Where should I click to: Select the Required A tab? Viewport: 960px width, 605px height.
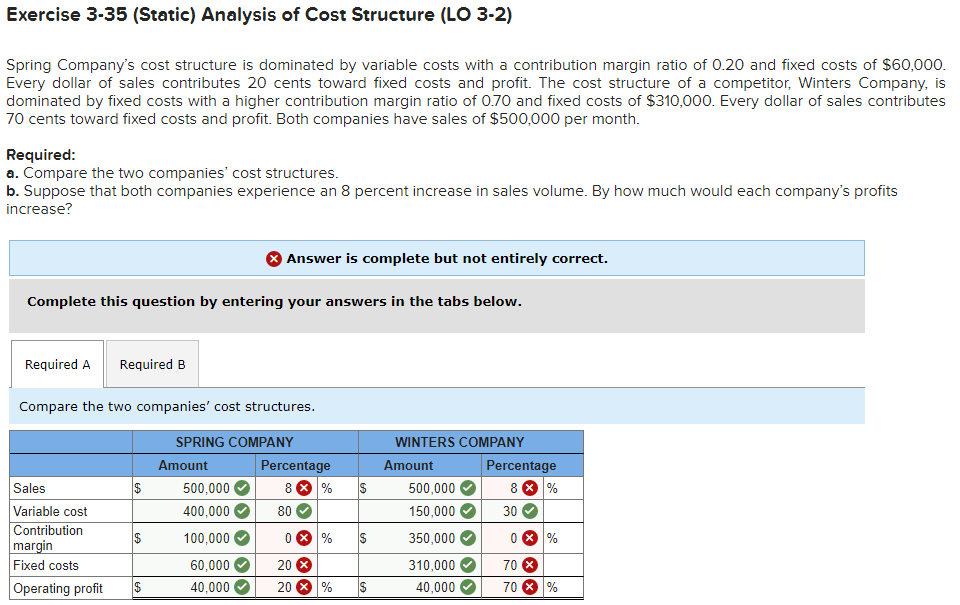pos(56,364)
